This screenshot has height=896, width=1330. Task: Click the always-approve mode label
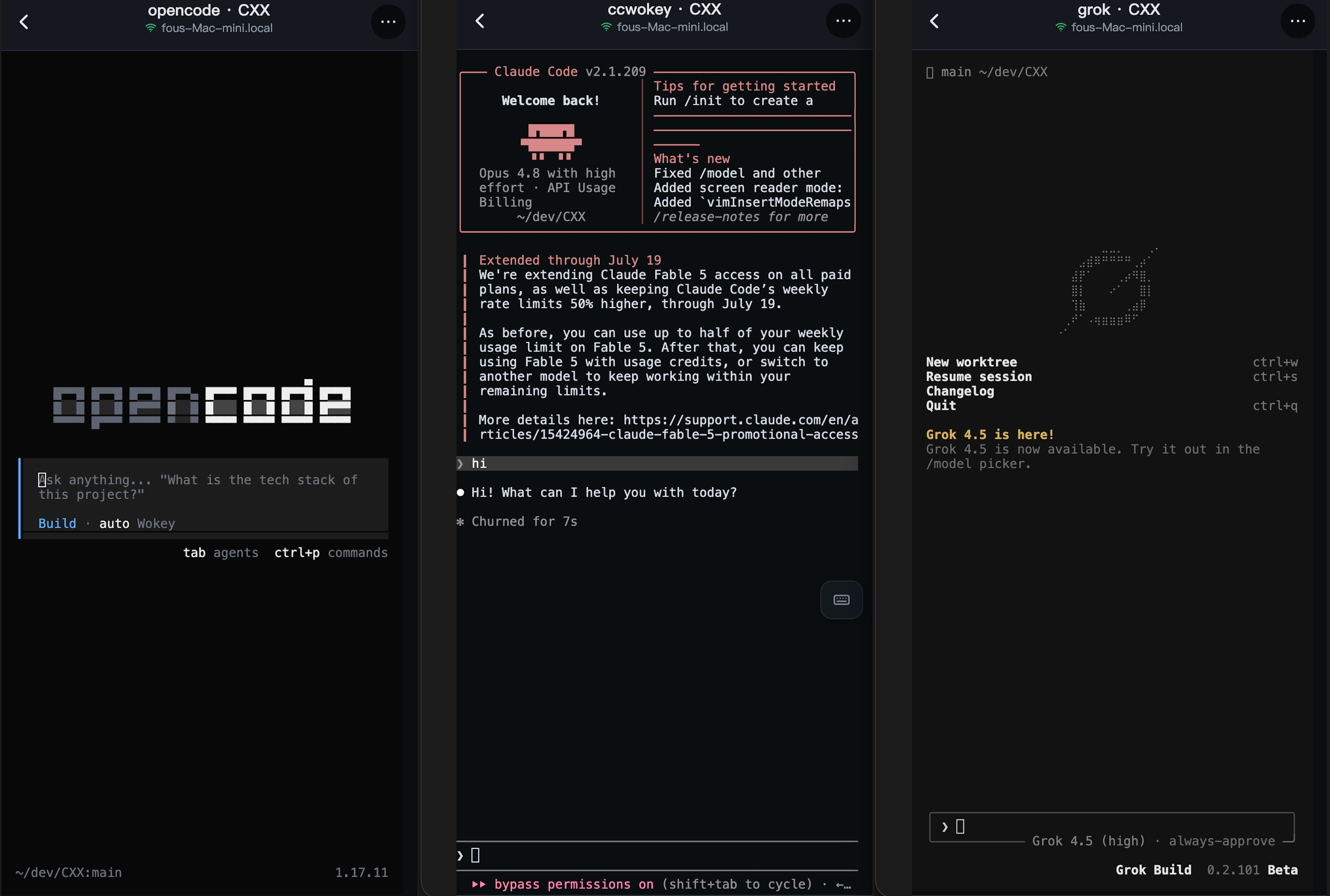[x=1222, y=841]
